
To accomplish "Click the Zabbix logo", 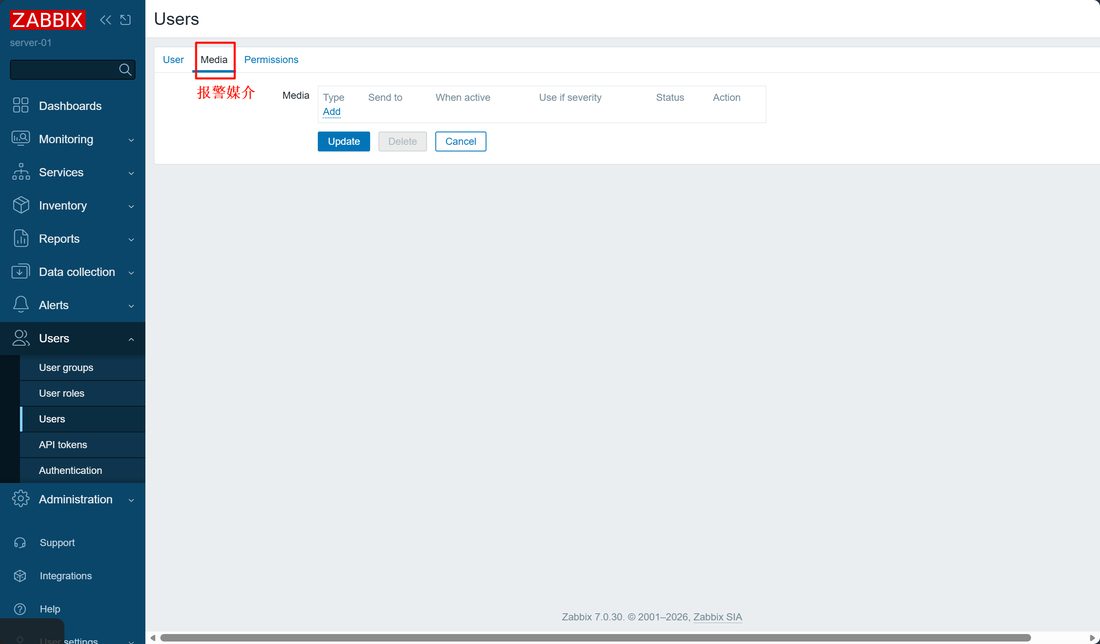I will pos(48,20).
